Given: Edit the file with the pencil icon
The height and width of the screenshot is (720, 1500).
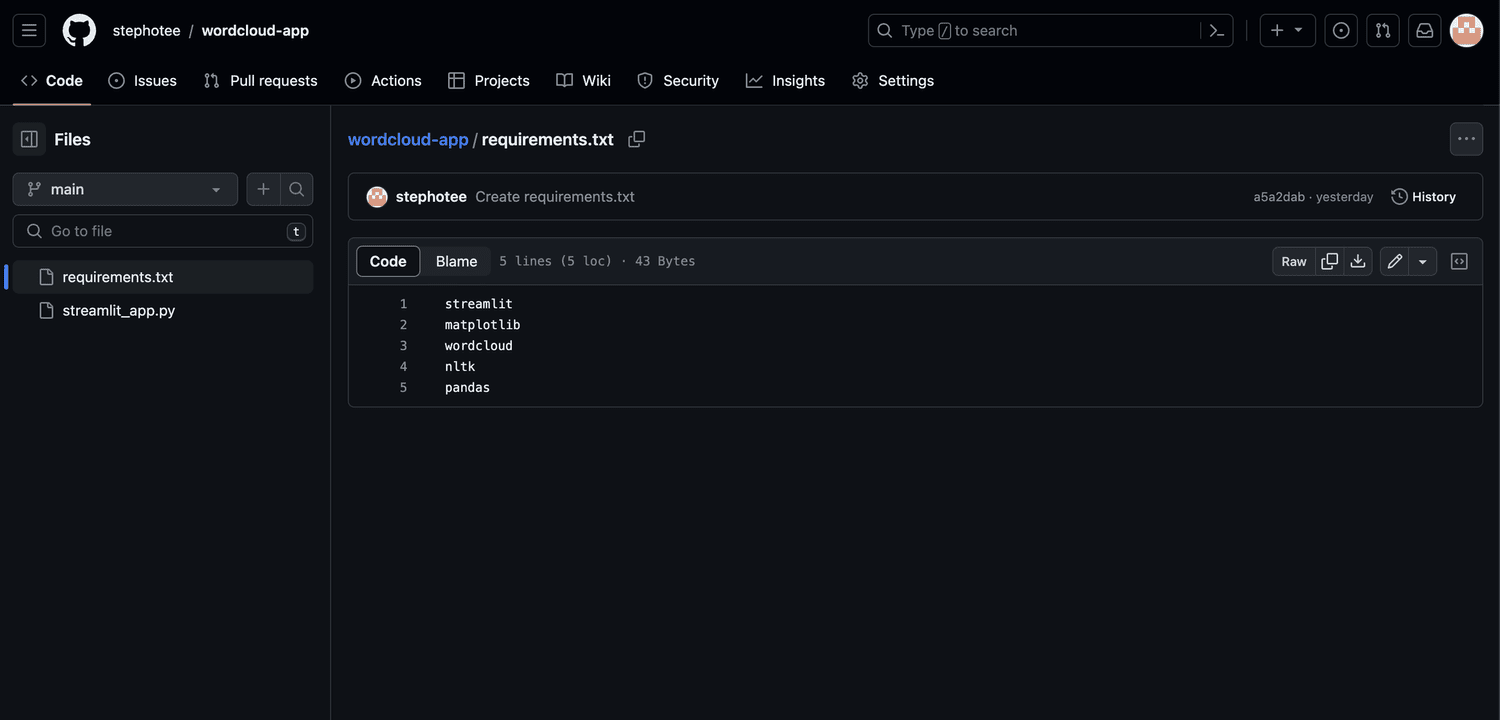Looking at the screenshot, I should pyautogui.click(x=1394, y=261).
